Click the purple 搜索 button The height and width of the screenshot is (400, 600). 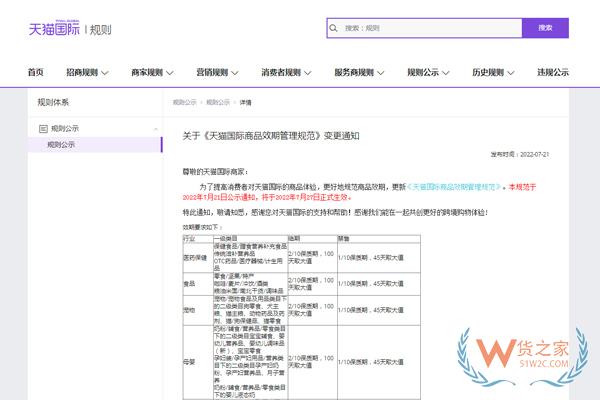click(x=545, y=28)
